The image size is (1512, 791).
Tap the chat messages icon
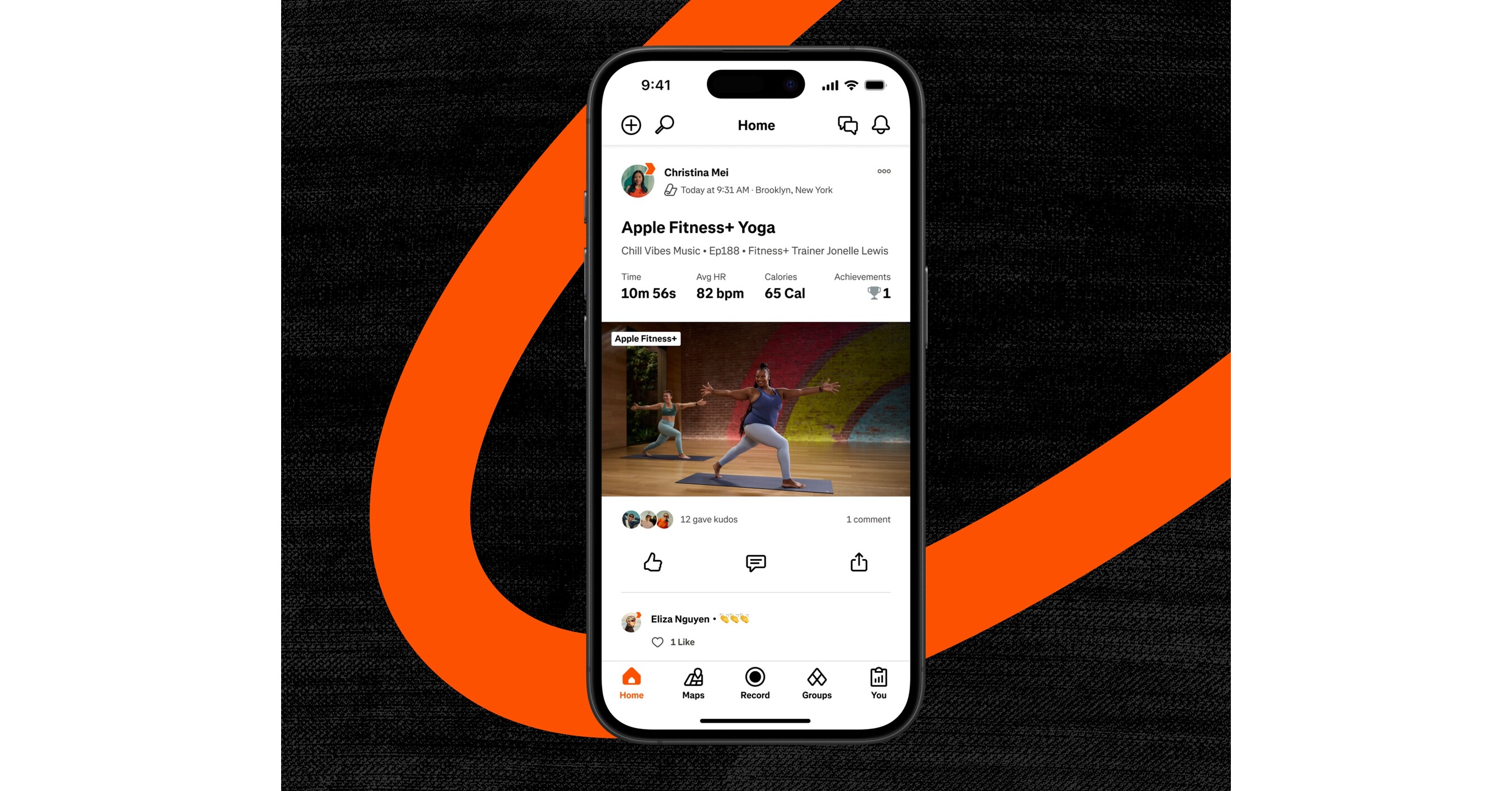pyautogui.click(x=848, y=125)
